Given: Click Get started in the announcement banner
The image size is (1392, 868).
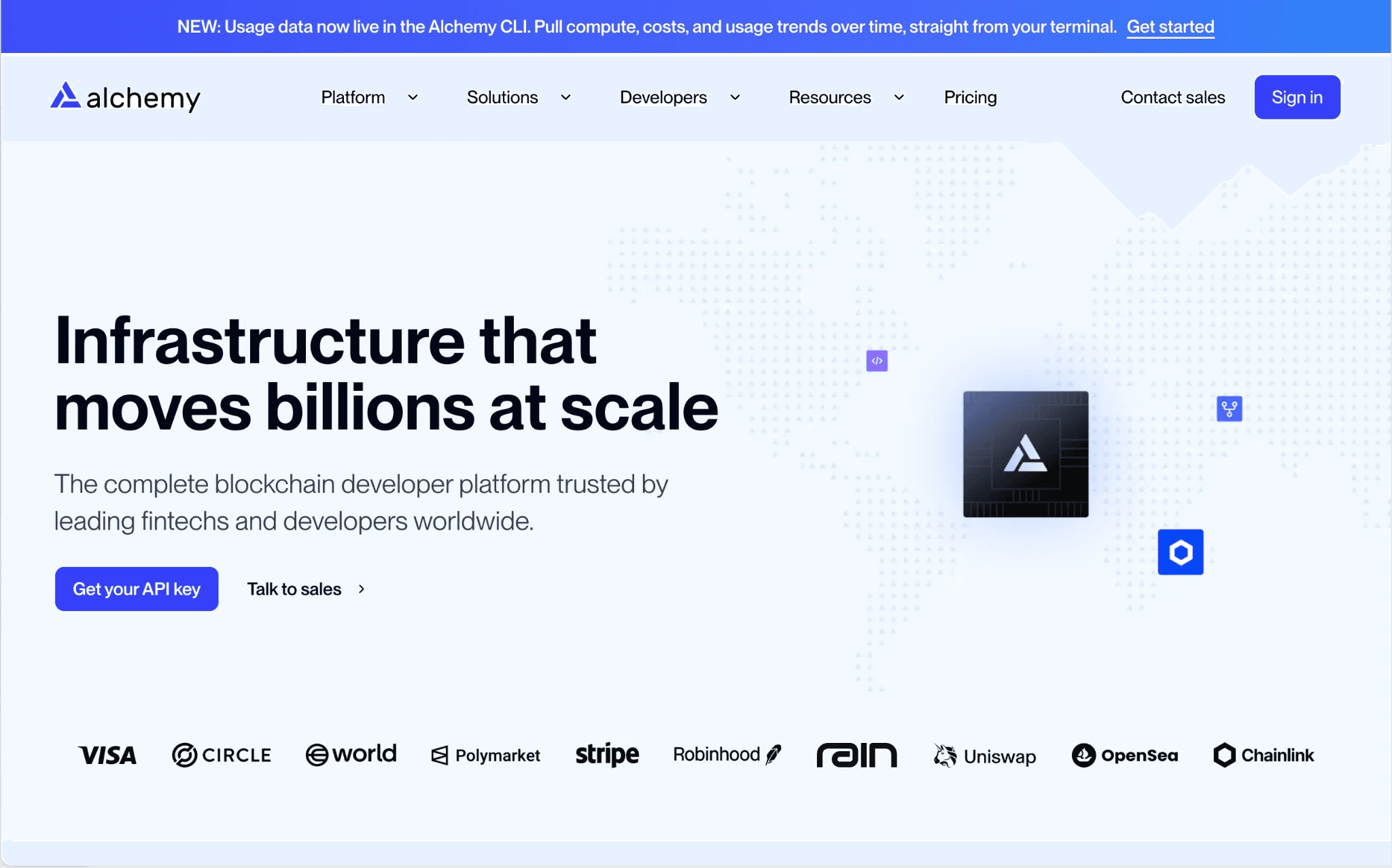Looking at the screenshot, I should tap(1170, 27).
